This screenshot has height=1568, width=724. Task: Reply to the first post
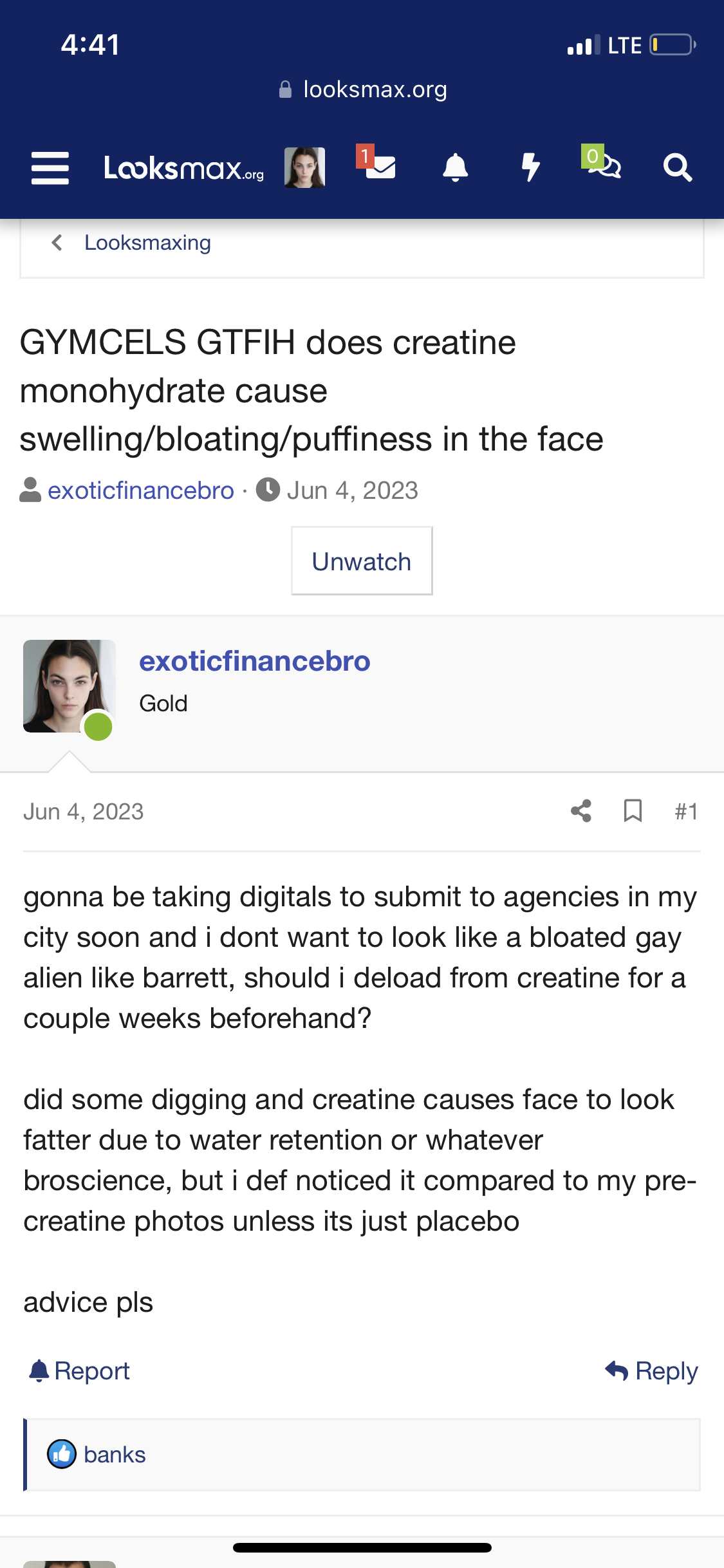651,1370
